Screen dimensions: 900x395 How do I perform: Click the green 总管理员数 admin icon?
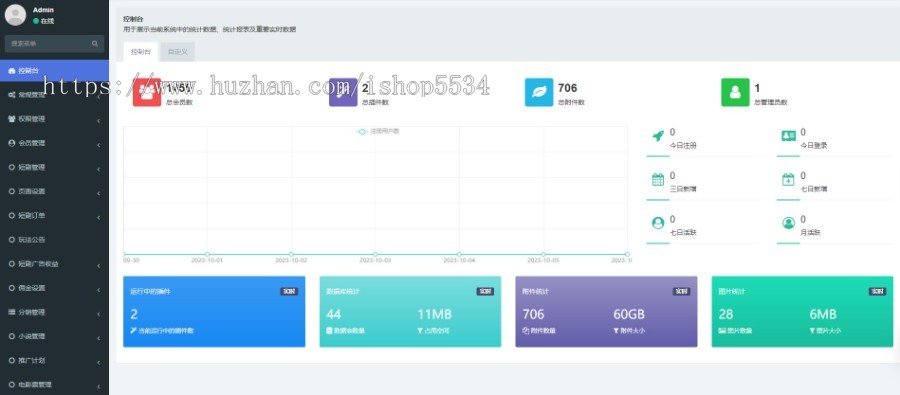(735, 92)
